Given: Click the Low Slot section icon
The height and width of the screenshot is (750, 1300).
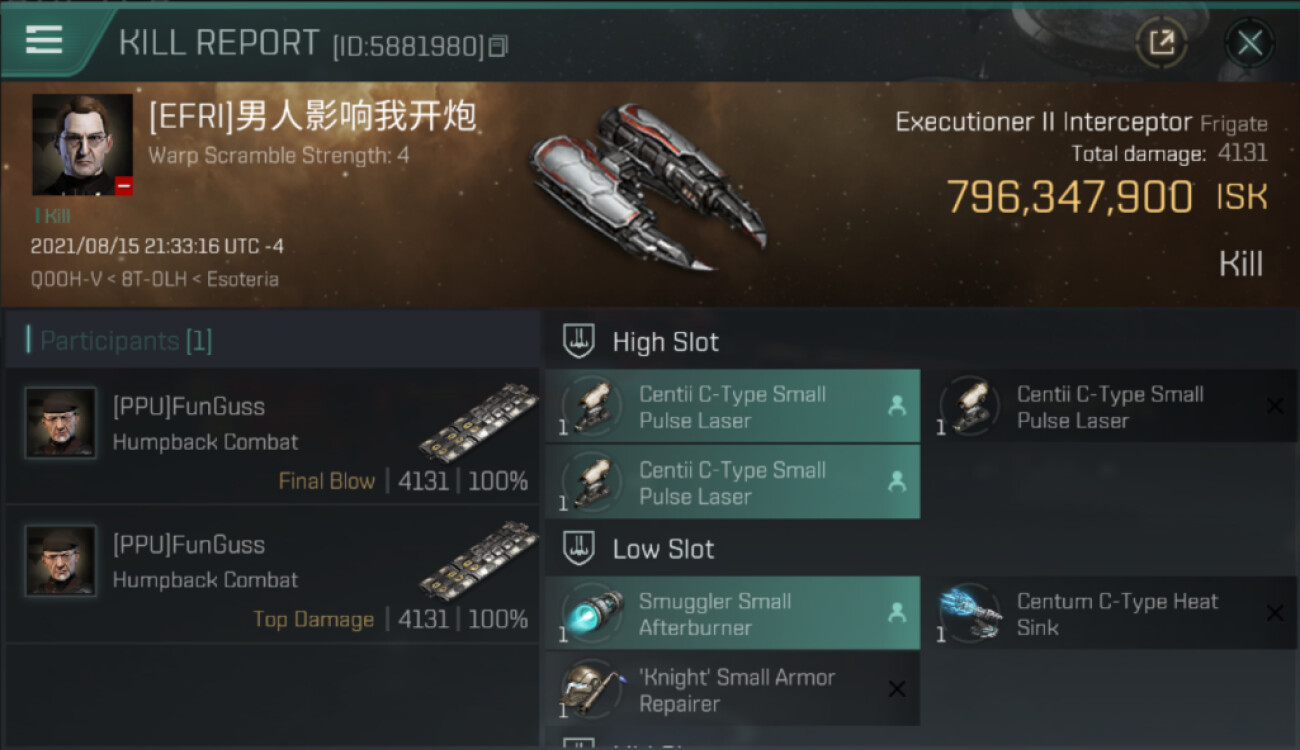Looking at the screenshot, I should point(579,548).
